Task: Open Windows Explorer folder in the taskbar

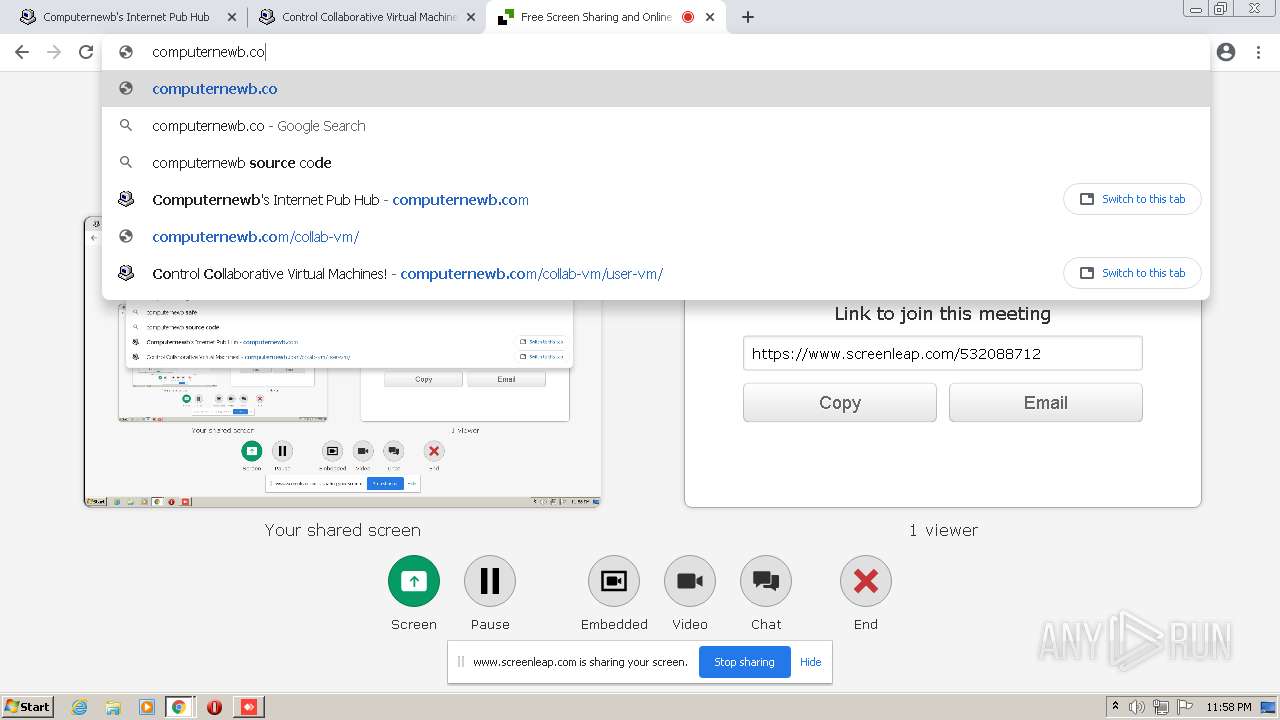Action: (113, 707)
